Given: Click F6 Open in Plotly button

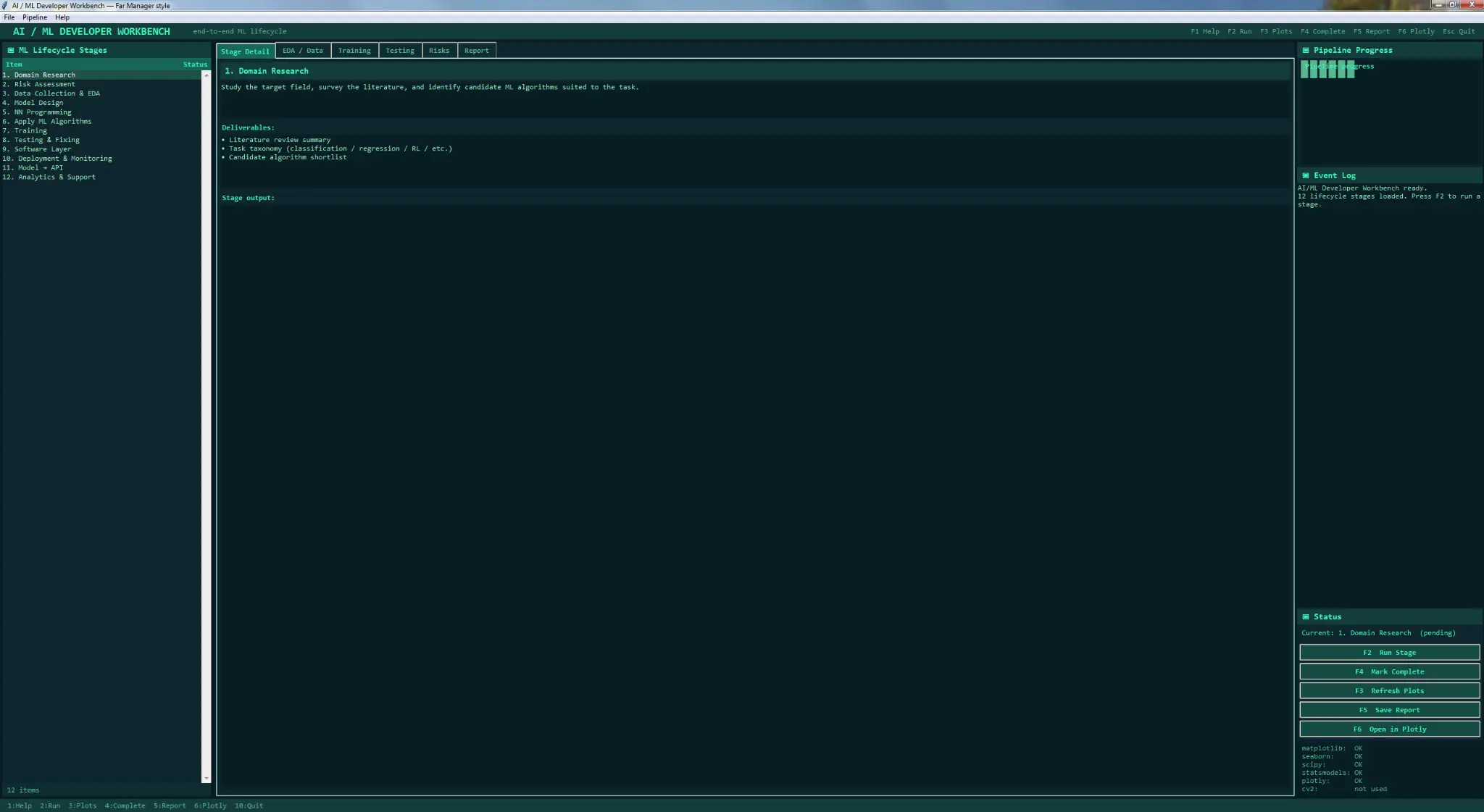Looking at the screenshot, I should 1389,729.
